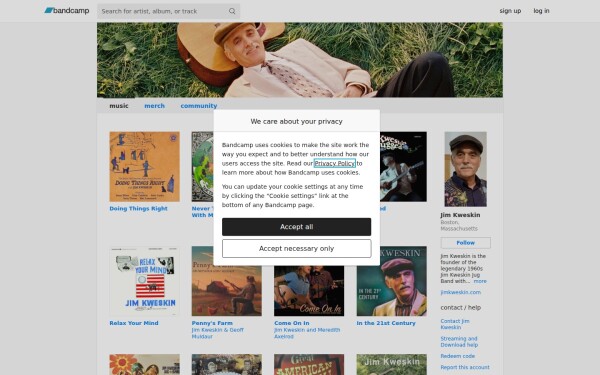Click the Jim Kweskin artist name text
Screen dimensions: 600x375
tap(460, 215)
